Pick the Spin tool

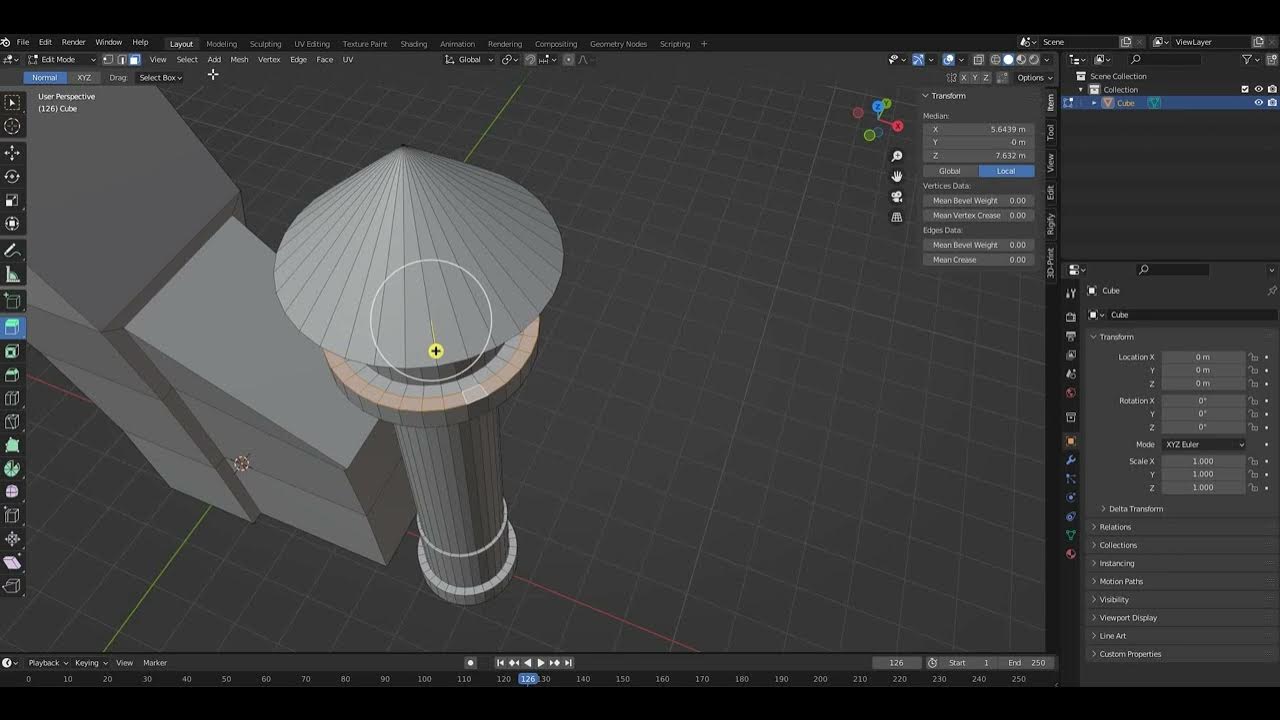click(x=12, y=468)
